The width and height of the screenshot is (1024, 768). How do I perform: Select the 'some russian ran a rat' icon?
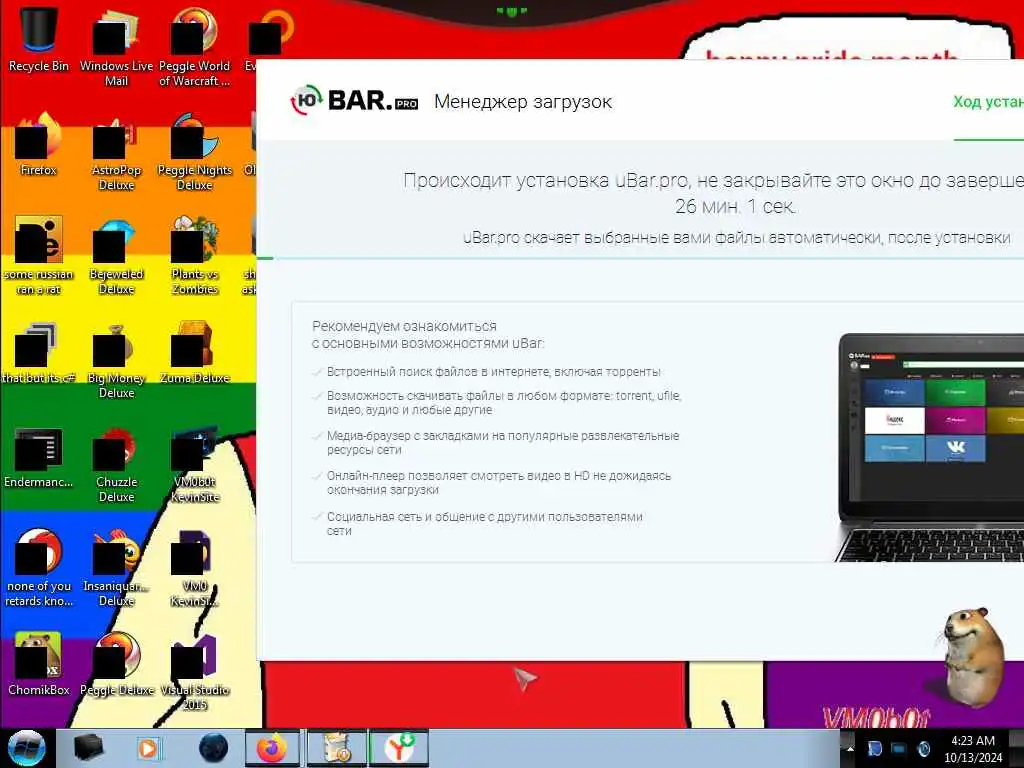pos(39,256)
